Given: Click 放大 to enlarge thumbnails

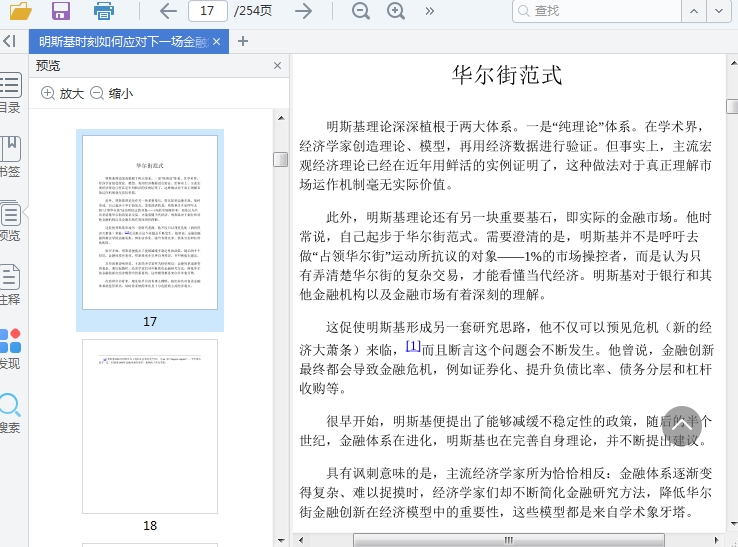Looking at the screenshot, I should tap(62, 93).
